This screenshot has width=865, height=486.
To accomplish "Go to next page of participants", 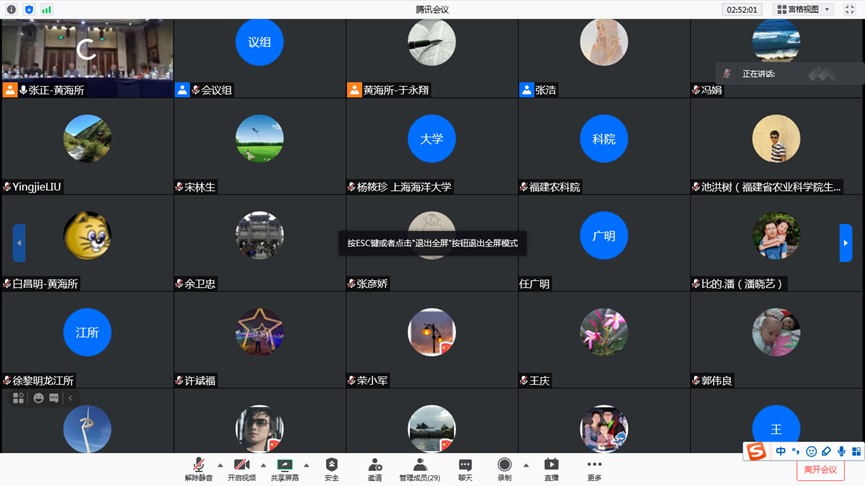I will click(846, 243).
